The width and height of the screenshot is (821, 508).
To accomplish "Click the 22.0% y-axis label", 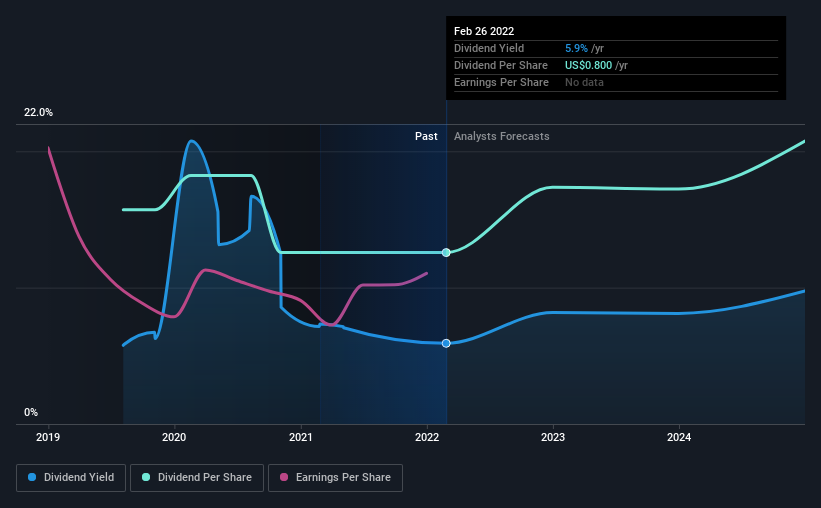I will coord(38,113).
